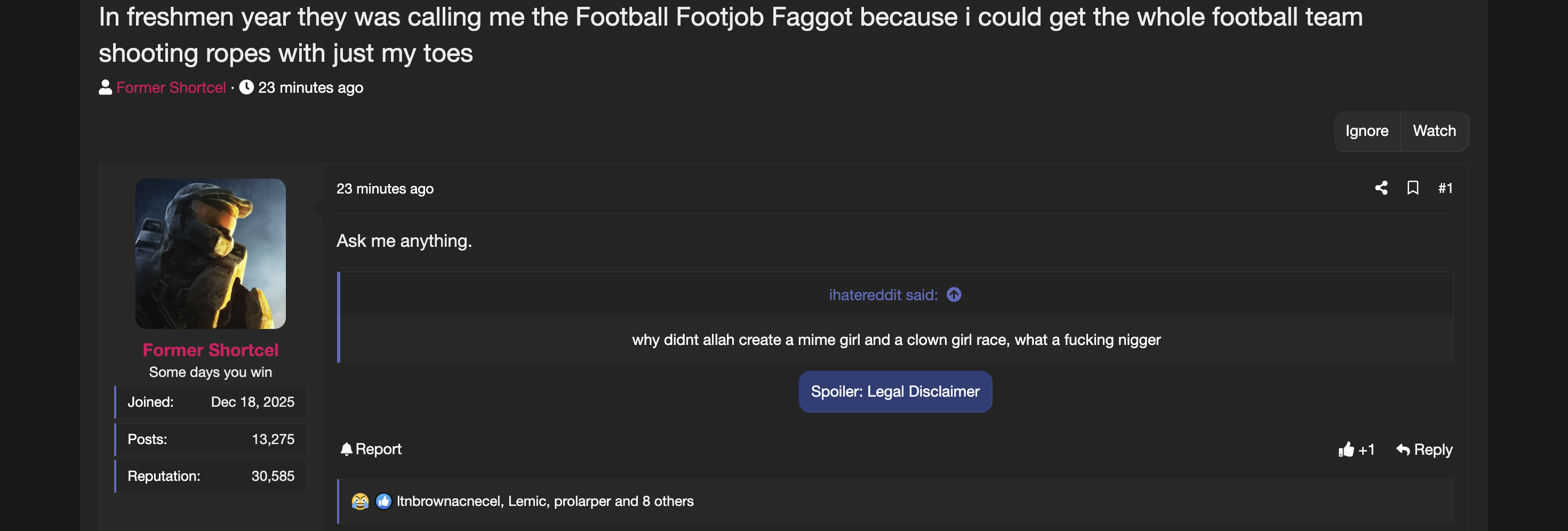Toggle Watch for this thread
1568x531 pixels.
[x=1434, y=131]
